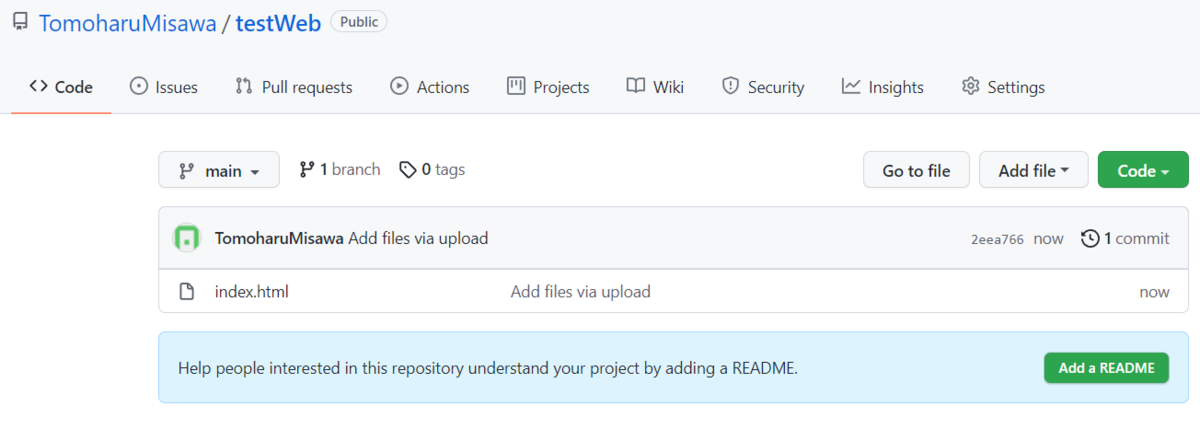Open latest commit message beside the author name

[418, 238]
